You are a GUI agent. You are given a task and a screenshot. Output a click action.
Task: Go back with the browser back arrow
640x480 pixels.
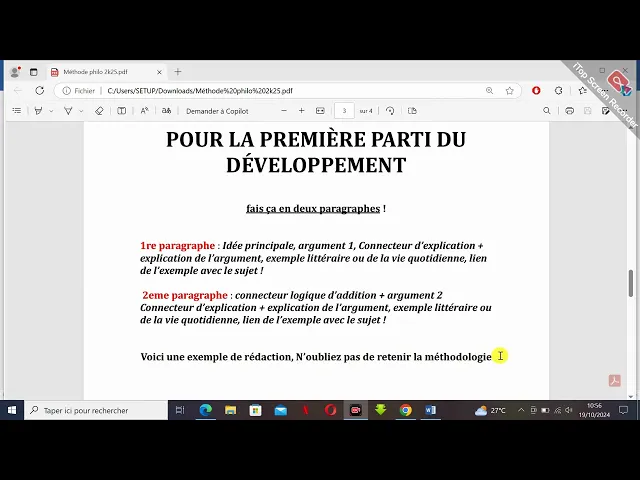point(18,91)
